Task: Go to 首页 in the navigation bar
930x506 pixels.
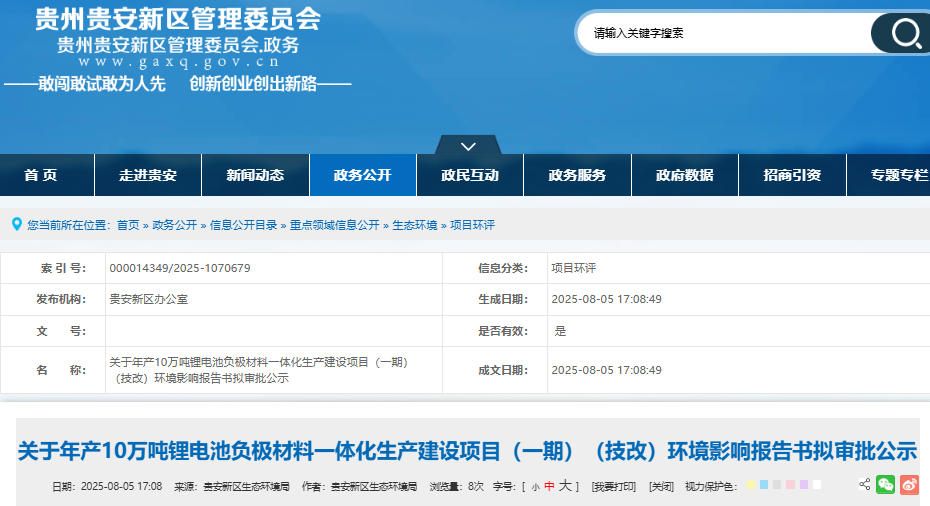Action: point(41,175)
